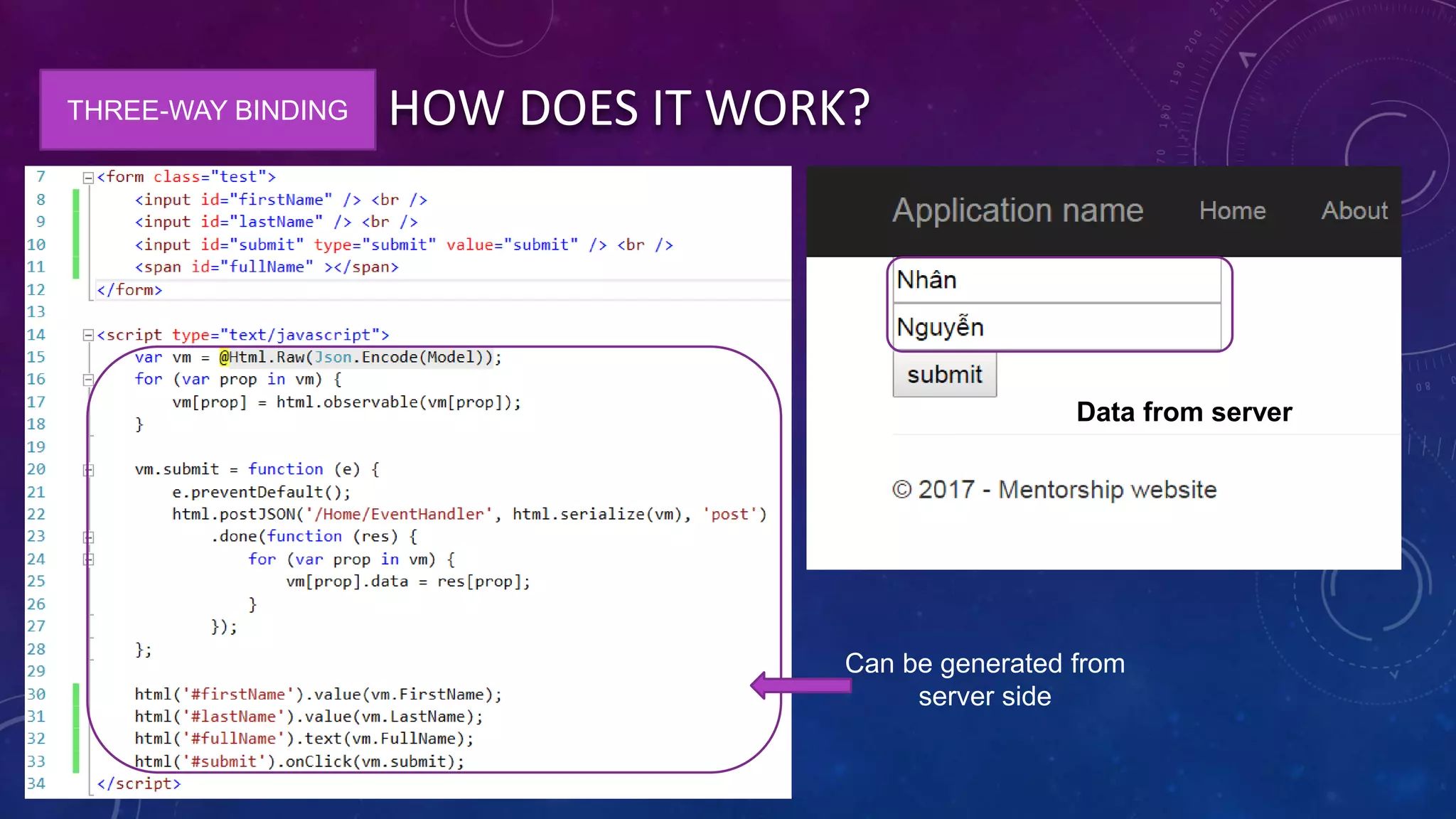Click "html('#fullName').text(vm.FullName);" line
This screenshot has height=819, width=1456.
click(x=304, y=739)
